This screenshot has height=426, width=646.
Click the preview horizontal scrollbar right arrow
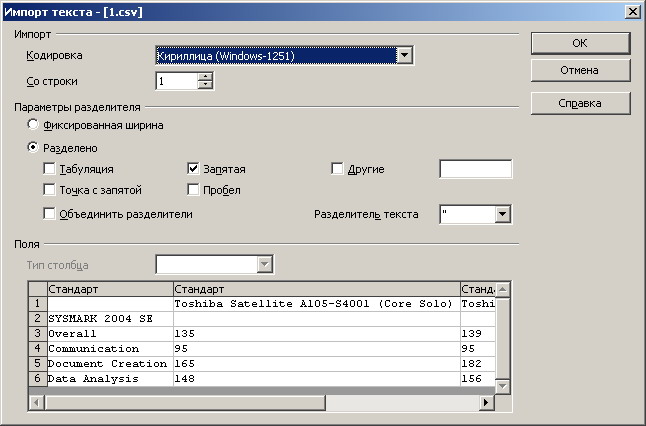[487, 402]
